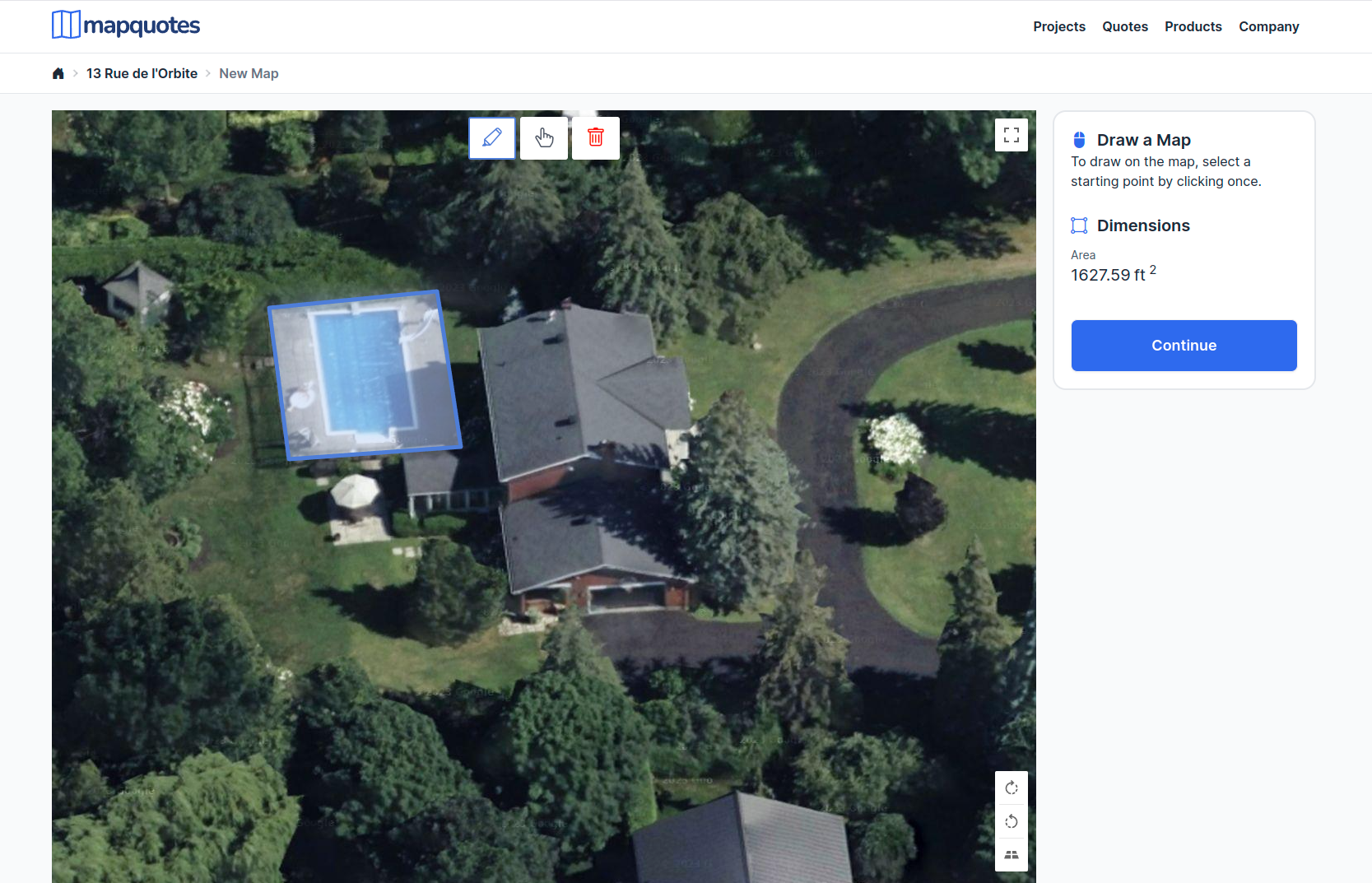1372x883 pixels.
Task: Switch to the hand pan tool
Action: point(544,137)
